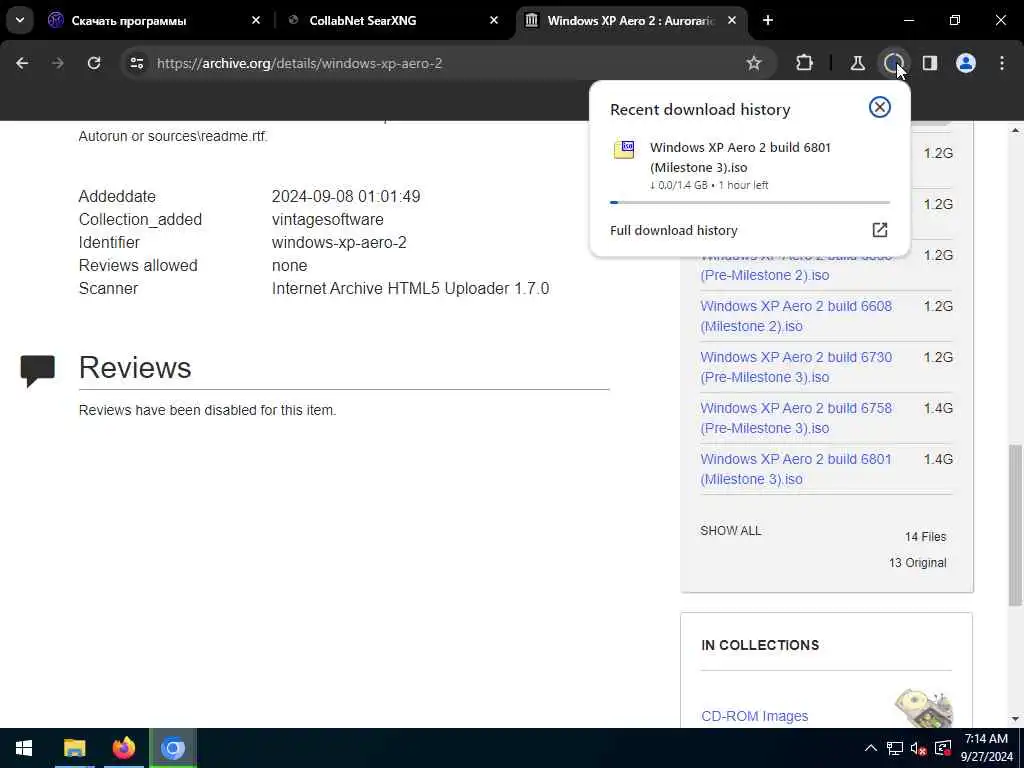This screenshot has height=768, width=1024.
Task: Bookmark this page with the star icon
Action: click(754, 63)
